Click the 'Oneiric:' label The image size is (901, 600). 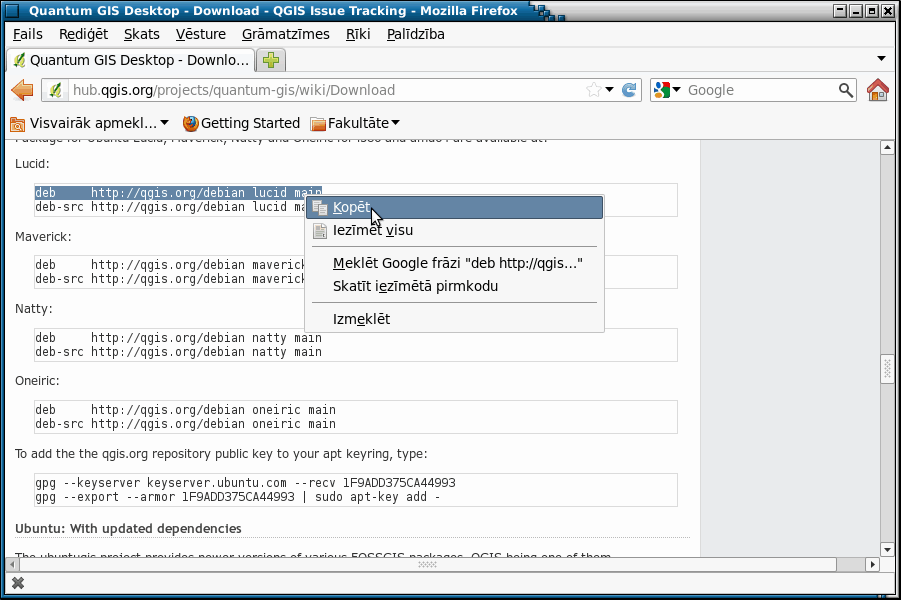37,380
